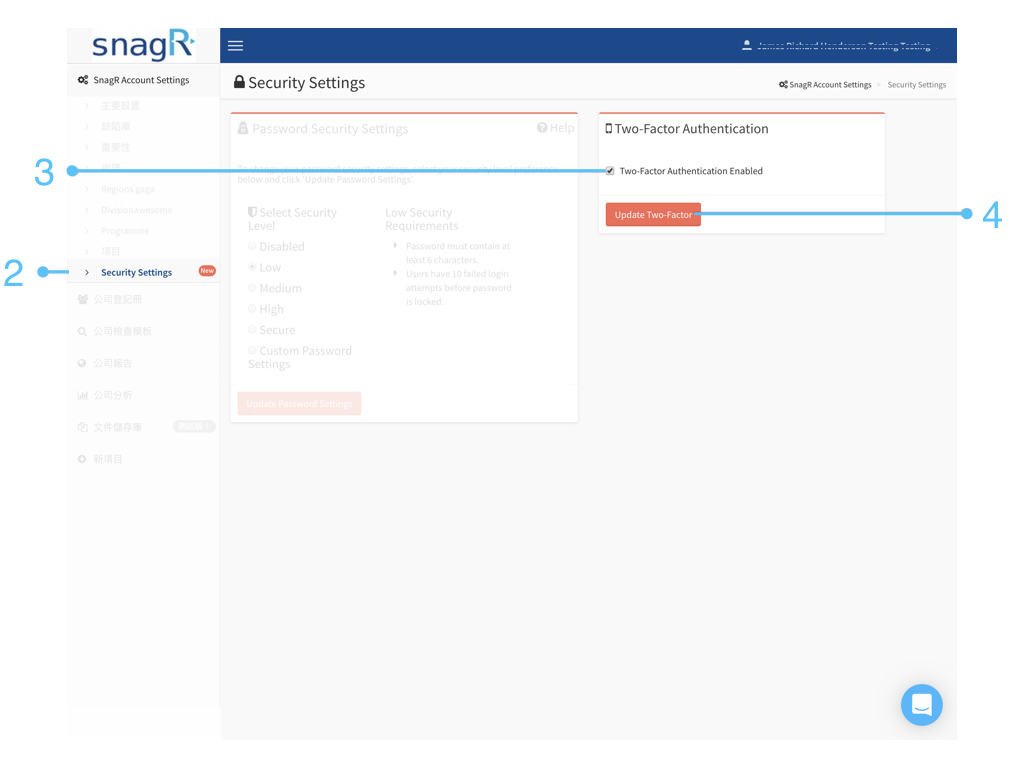Click the Security Settings page title
This screenshot has width=1024, height=768.
[x=306, y=83]
